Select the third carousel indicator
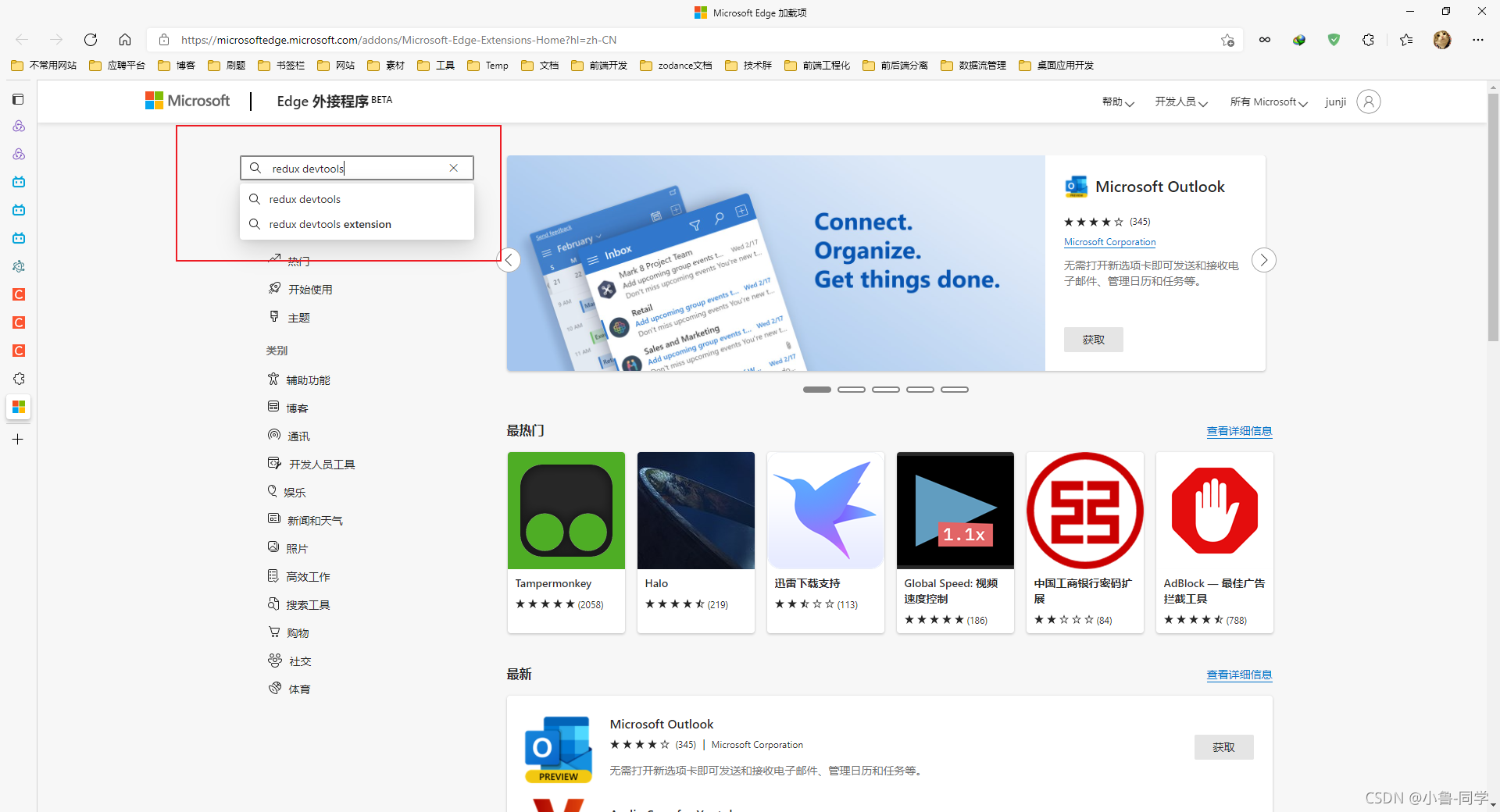 [x=886, y=390]
